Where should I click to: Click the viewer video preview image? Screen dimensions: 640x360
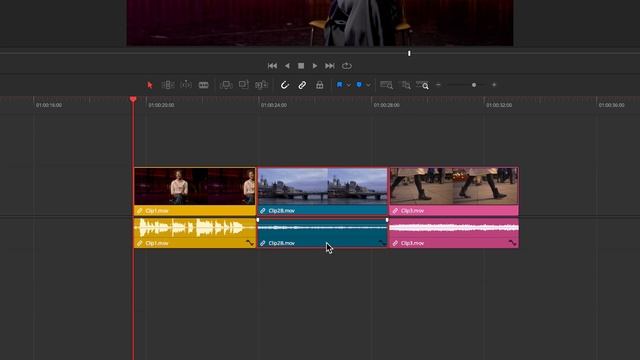320,23
